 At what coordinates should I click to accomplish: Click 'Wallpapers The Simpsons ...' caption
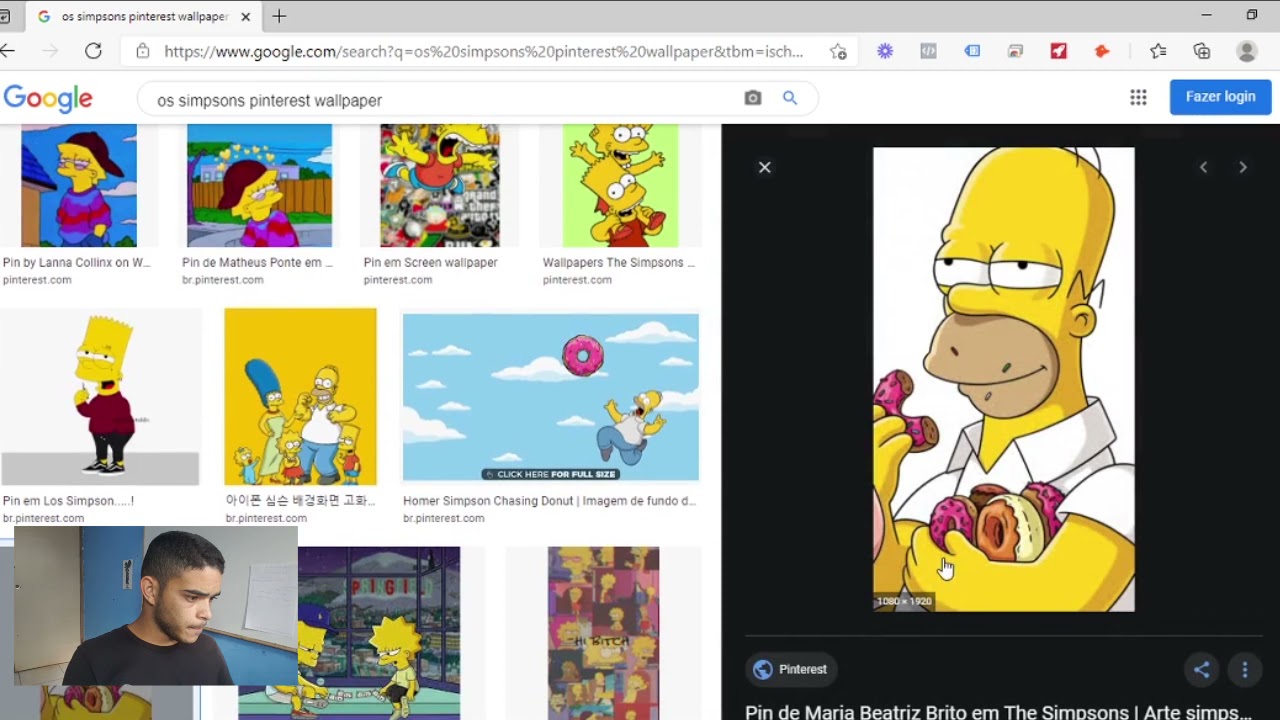click(x=619, y=263)
